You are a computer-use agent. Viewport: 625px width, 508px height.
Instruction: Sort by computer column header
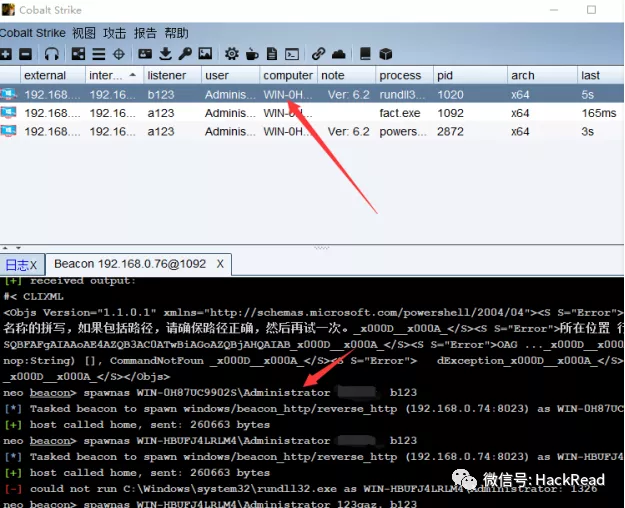tap(289, 75)
